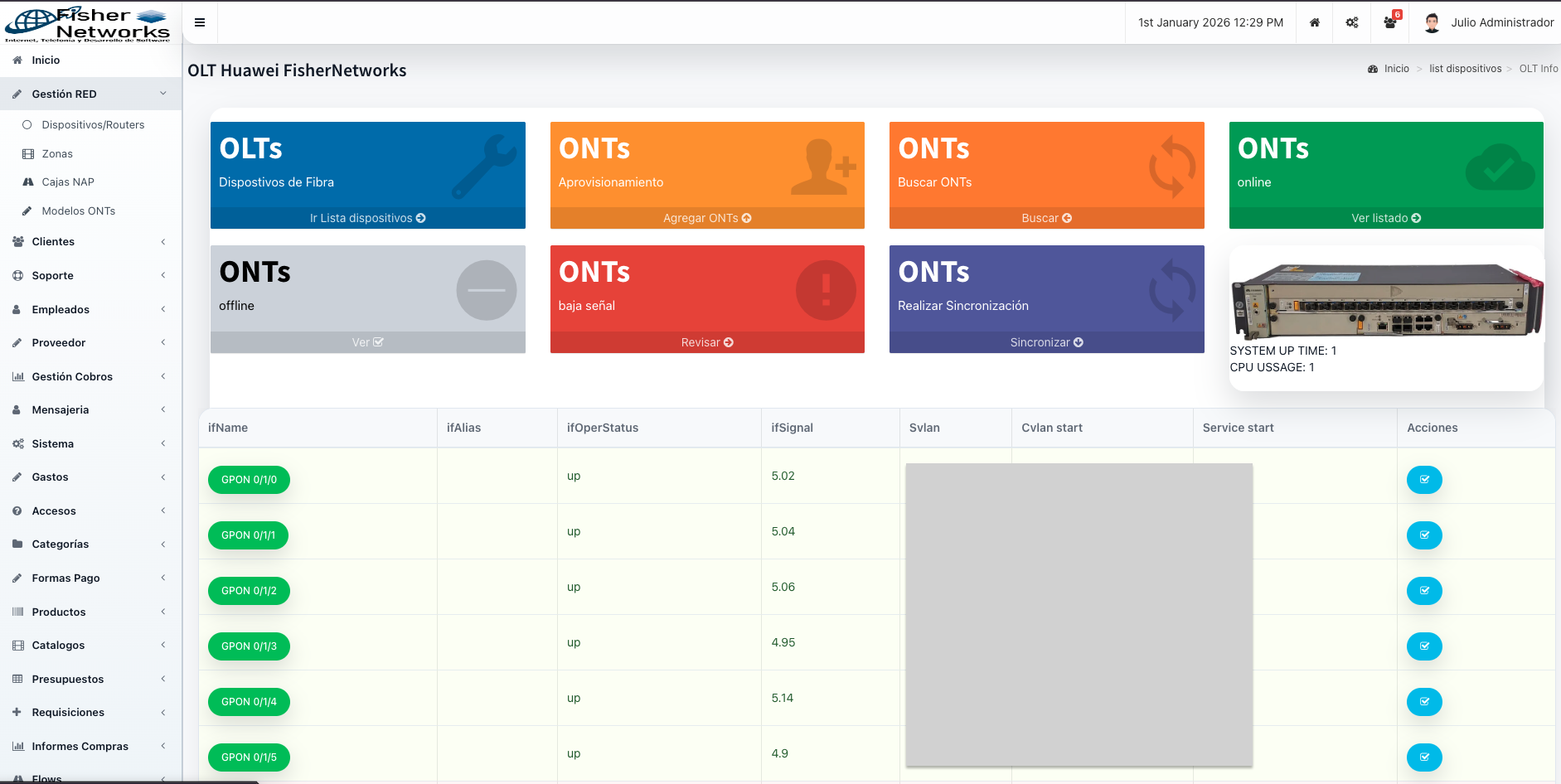Click the action button for GPON 0/1/5
The width and height of the screenshot is (1561, 784).
tap(1424, 757)
